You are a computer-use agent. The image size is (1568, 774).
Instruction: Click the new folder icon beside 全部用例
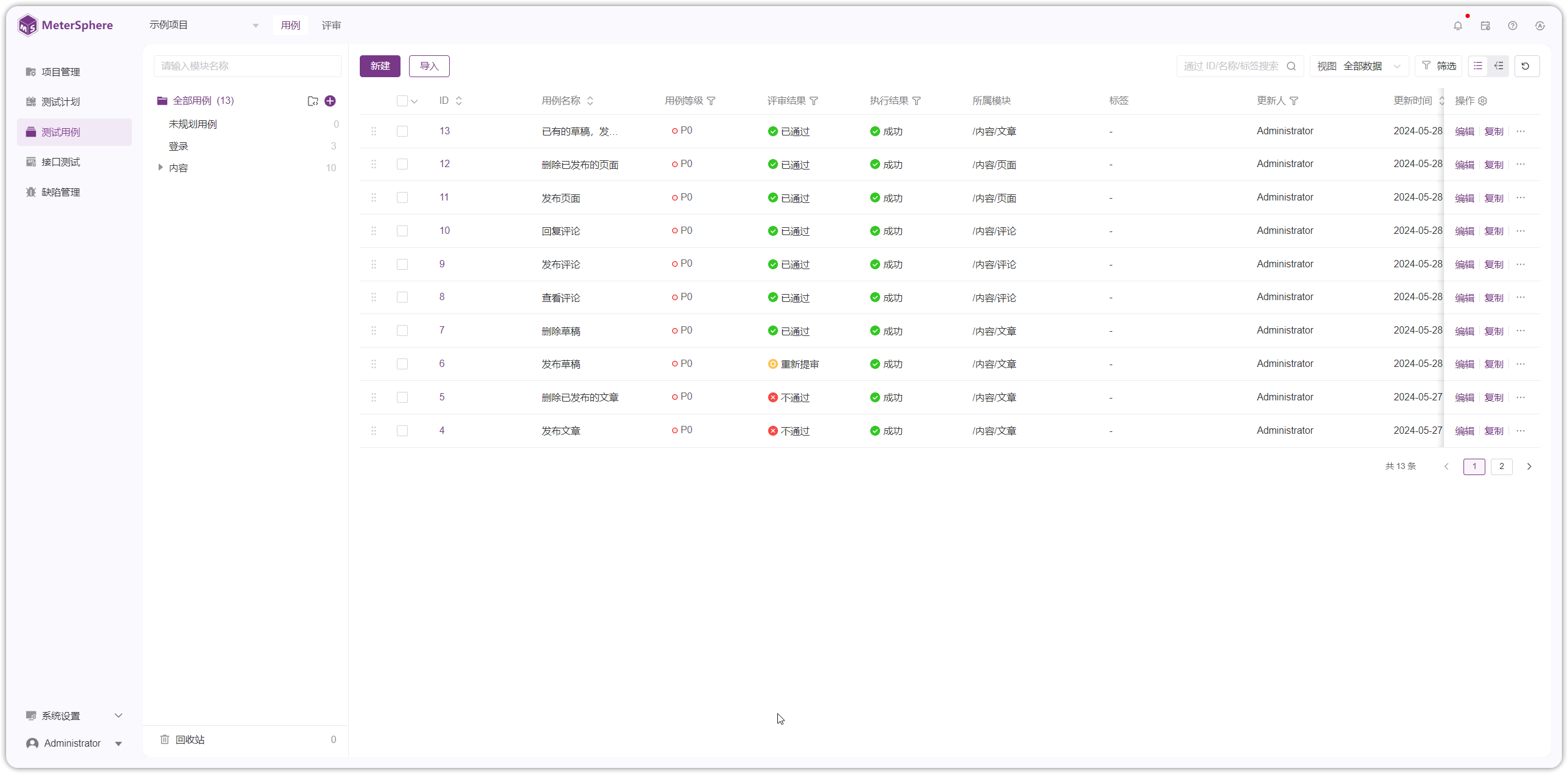click(313, 101)
